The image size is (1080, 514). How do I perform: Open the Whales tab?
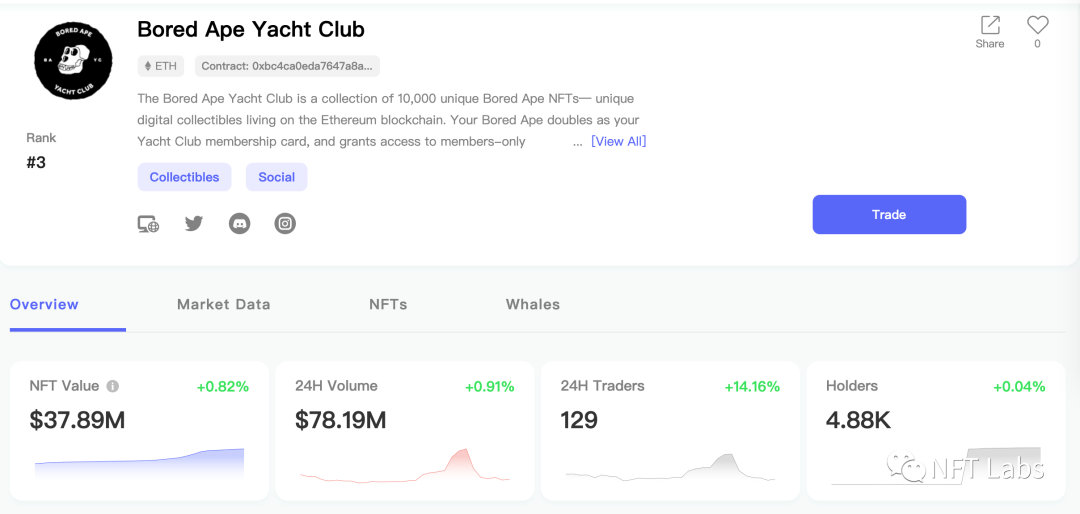533,305
